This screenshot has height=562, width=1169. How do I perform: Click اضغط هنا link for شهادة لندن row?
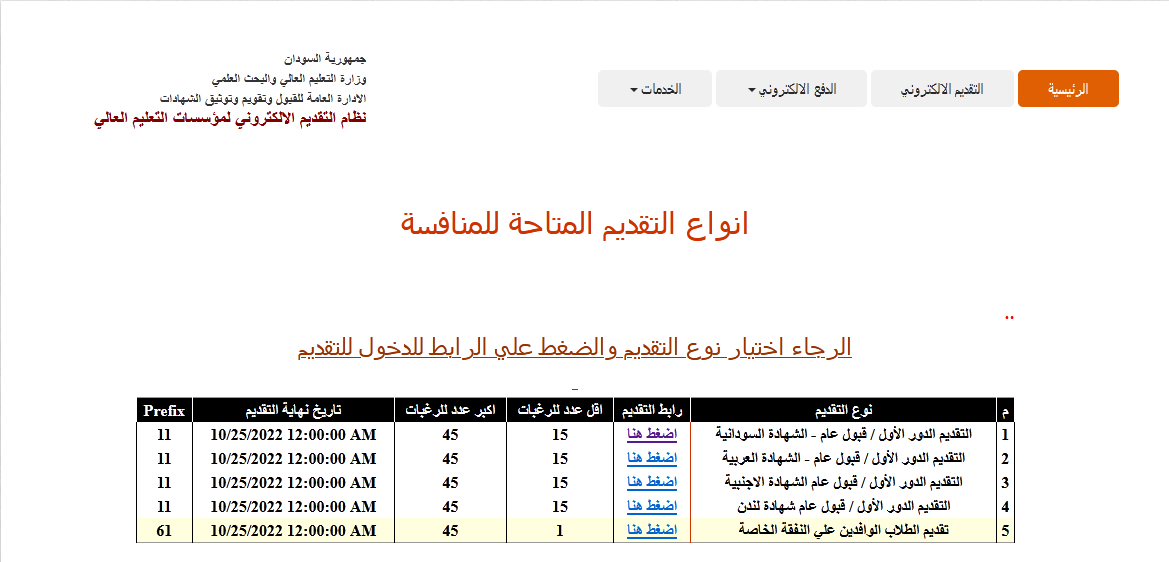652,505
